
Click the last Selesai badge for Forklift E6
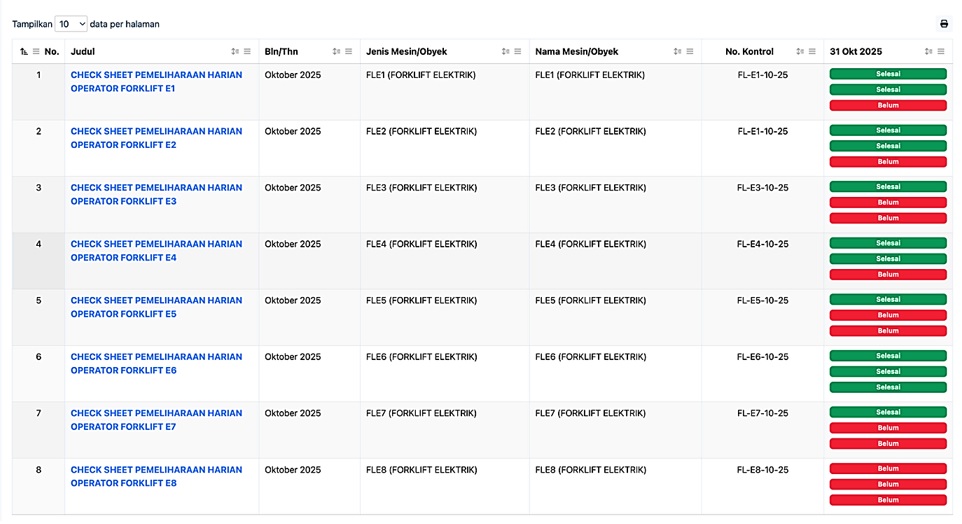[887, 387]
